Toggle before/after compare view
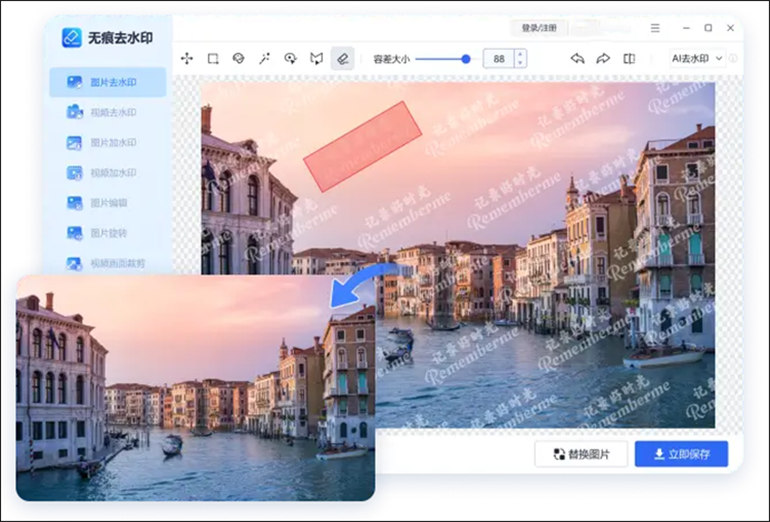 point(629,58)
